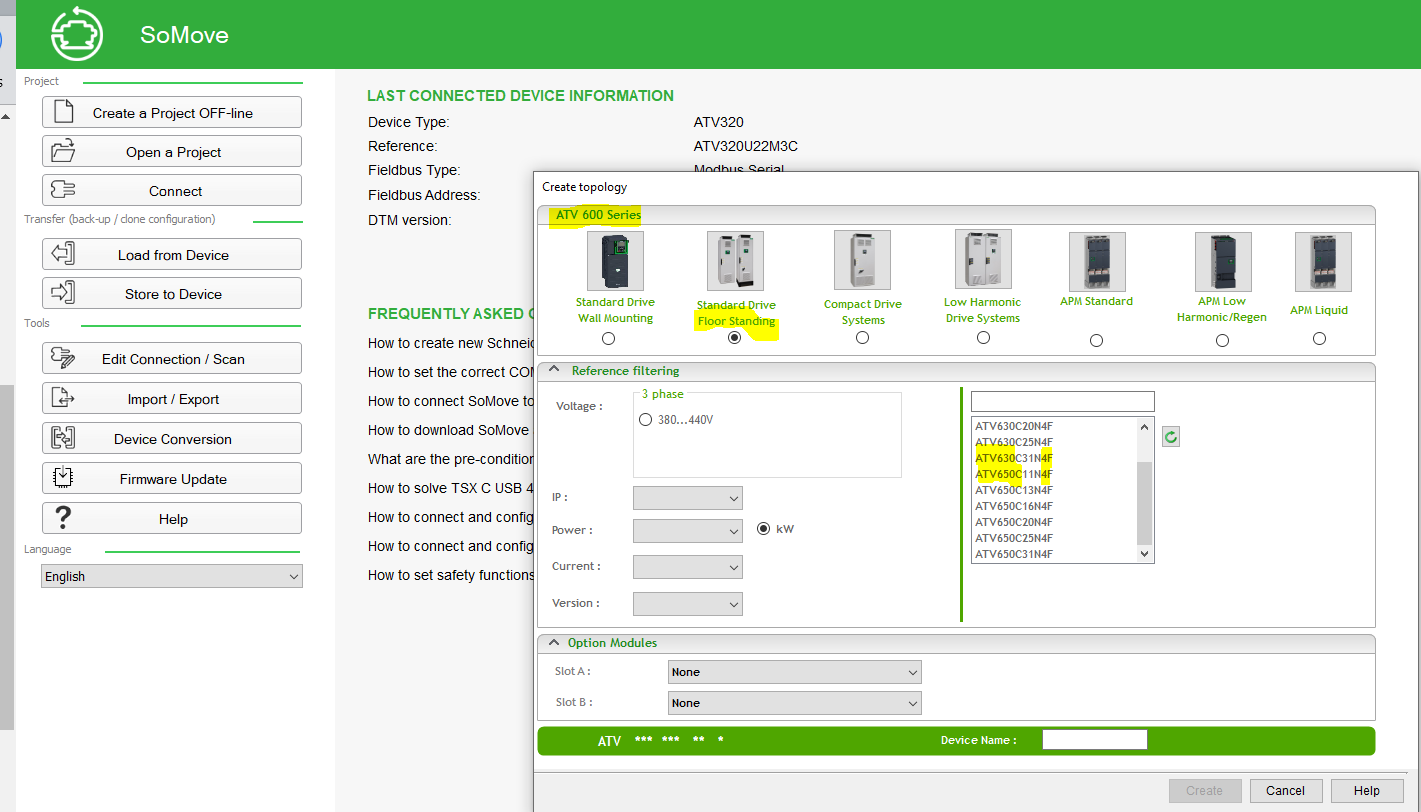
Task: Open the 'How to set safety functions' FAQ link
Action: [450, 575]
